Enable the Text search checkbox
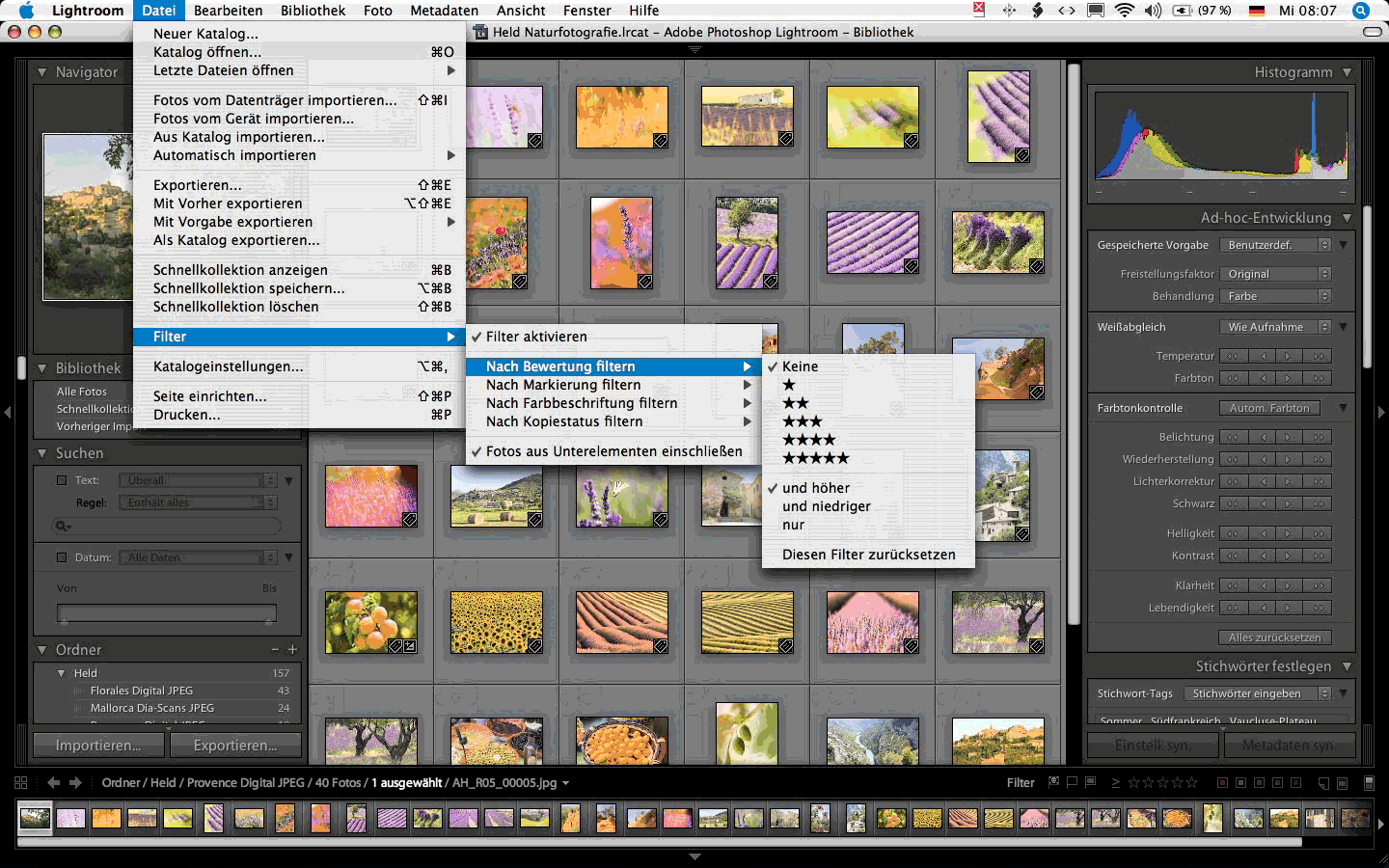 tap(62, 480)
